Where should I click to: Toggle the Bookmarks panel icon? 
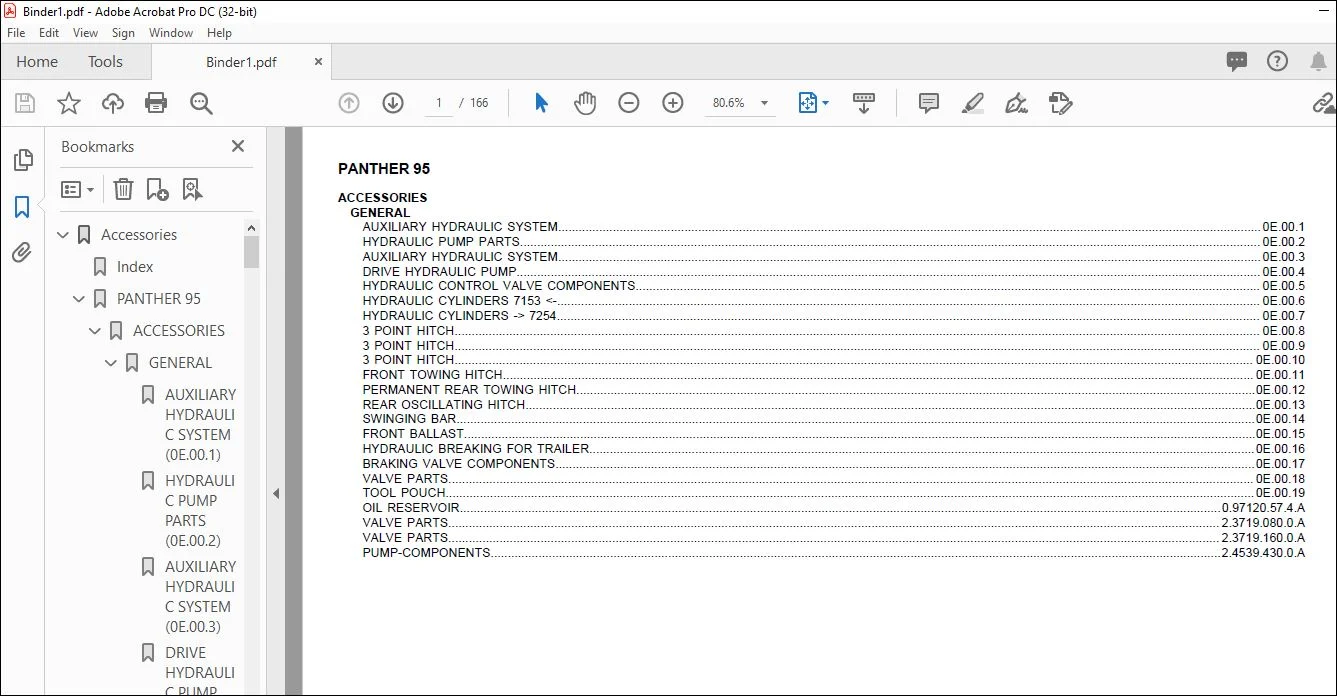click(x=22, y=207)
